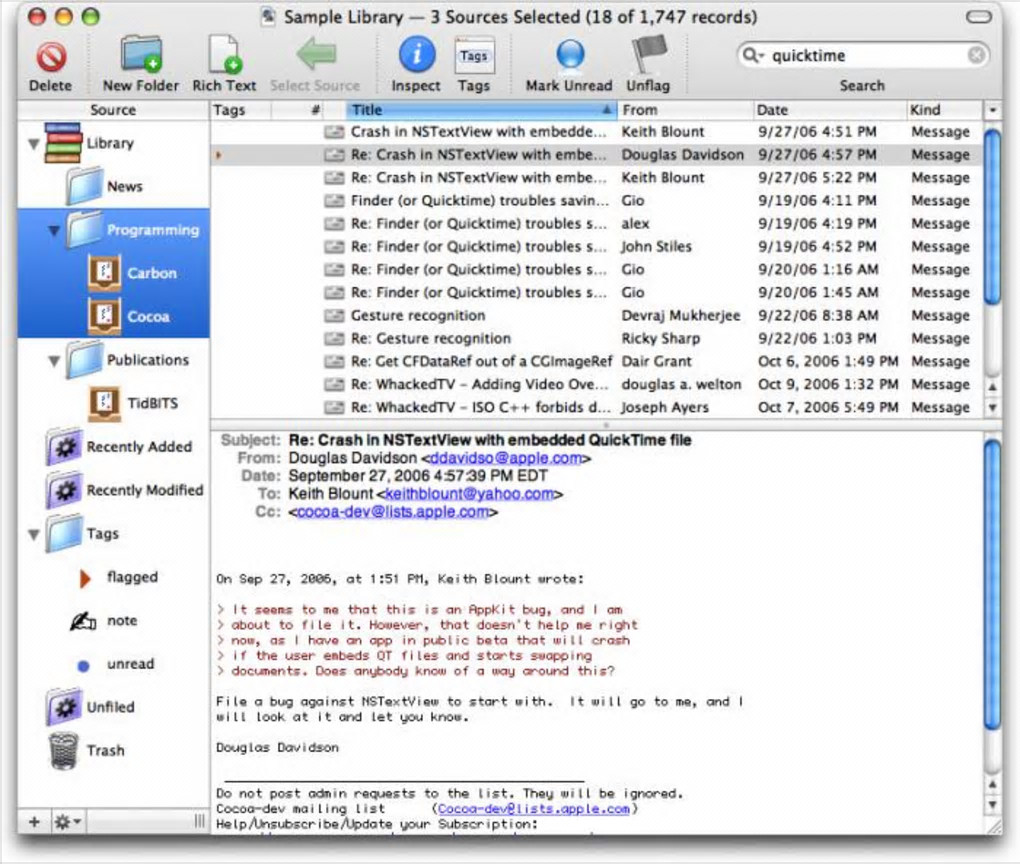Sort records by Tags column
The image size is (1020, 864).
point(241,110)
